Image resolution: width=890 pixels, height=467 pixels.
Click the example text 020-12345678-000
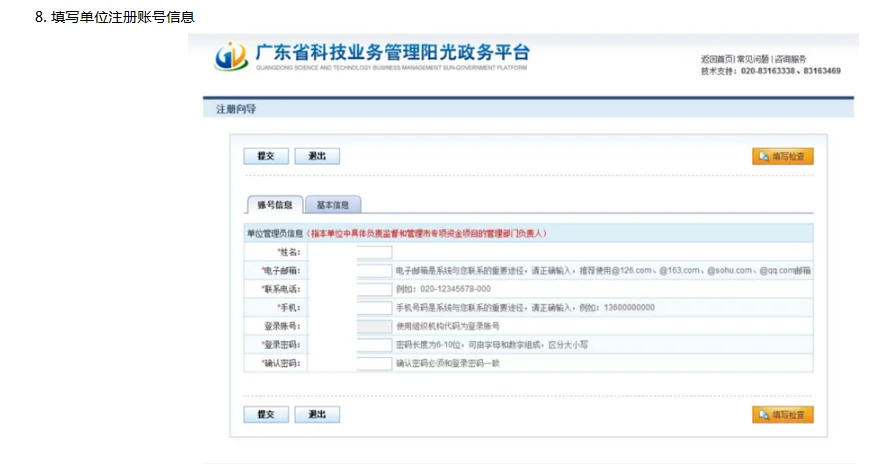coord(455,289)
